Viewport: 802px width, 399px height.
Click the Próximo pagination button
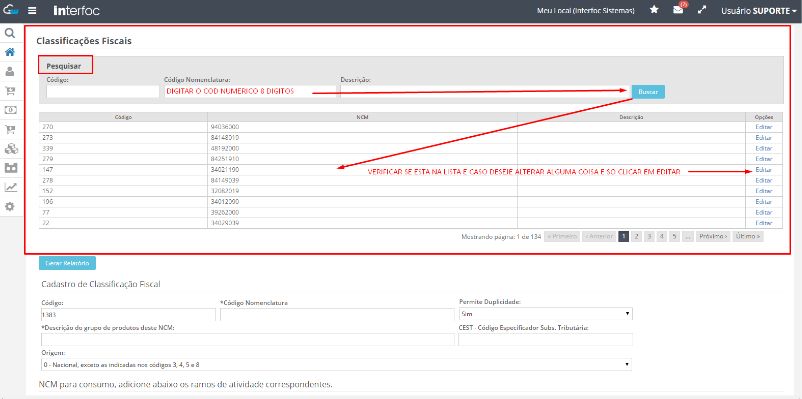[x=713, y=236]
